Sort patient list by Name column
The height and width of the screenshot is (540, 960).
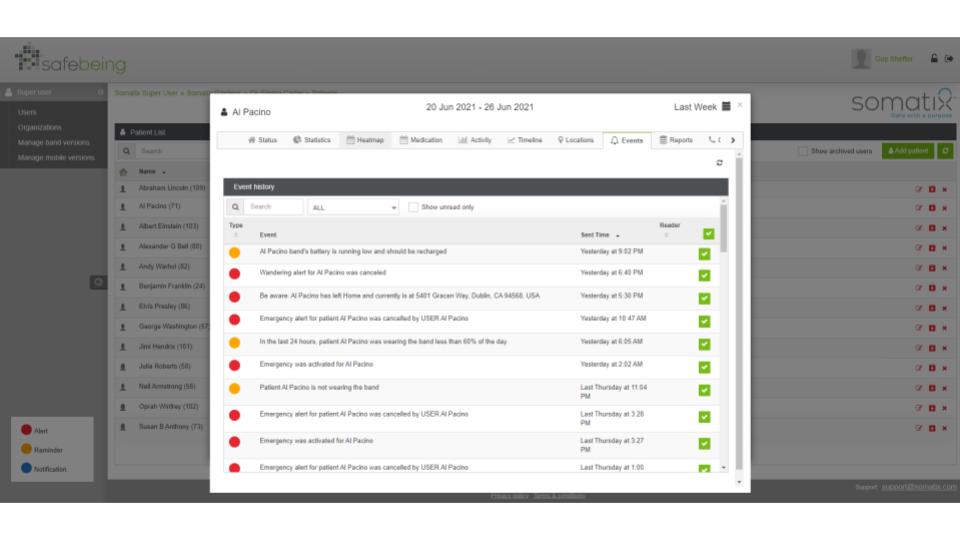pyautogui.click(x=152, y=172)
